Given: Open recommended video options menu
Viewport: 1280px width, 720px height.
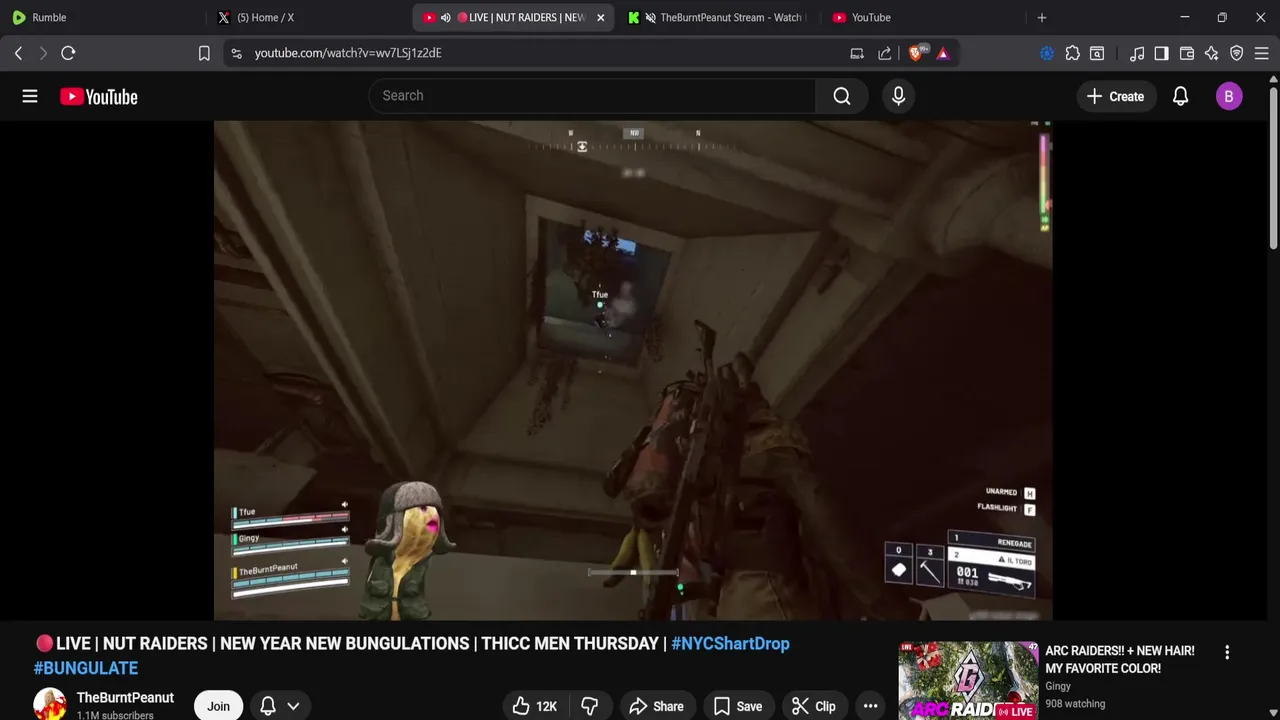Looking at the screenshot, I should coord(1227,652).
